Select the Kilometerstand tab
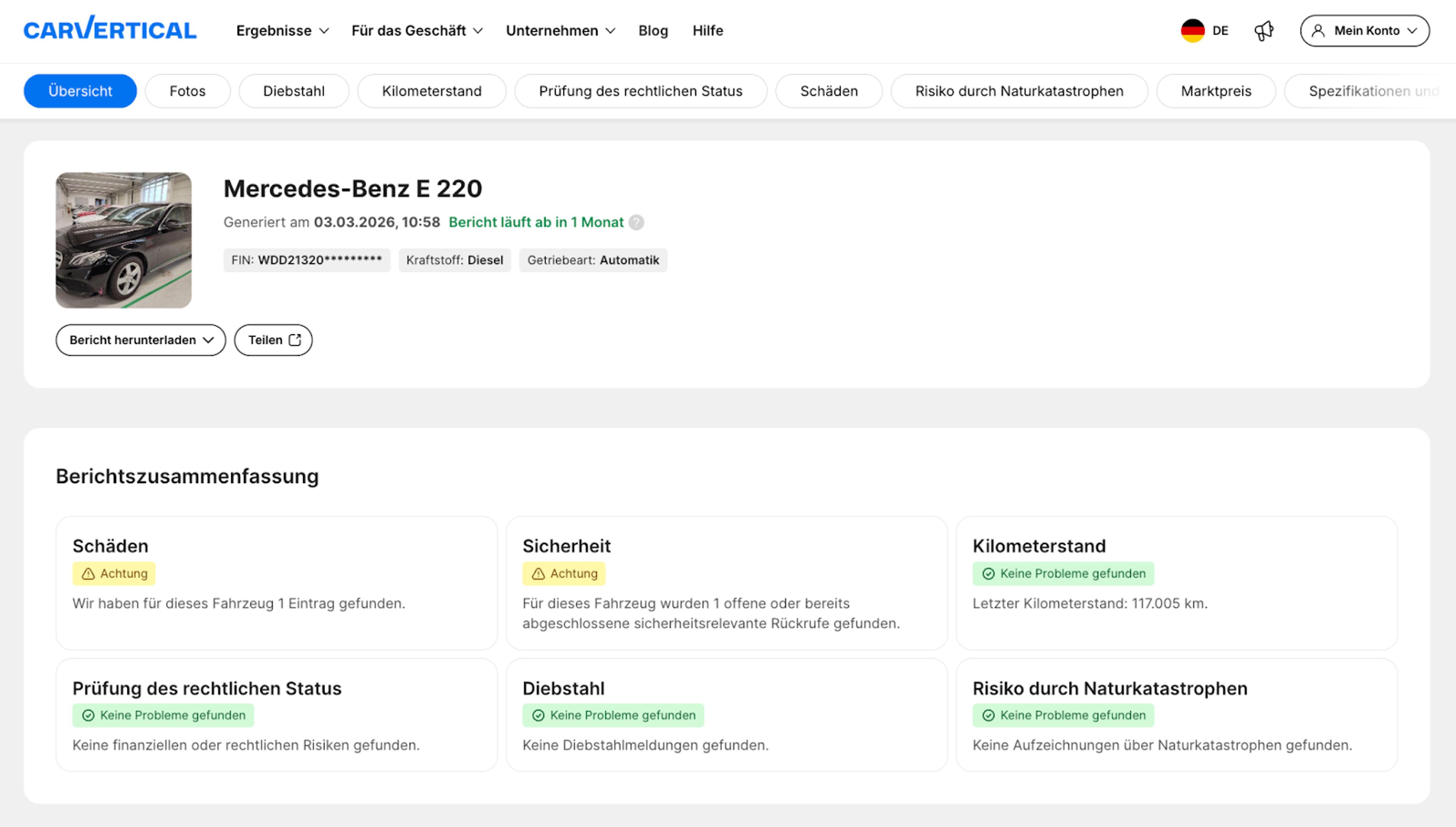Image resolution: width=1456 pixels, height=827 pixels. (431, 91)
